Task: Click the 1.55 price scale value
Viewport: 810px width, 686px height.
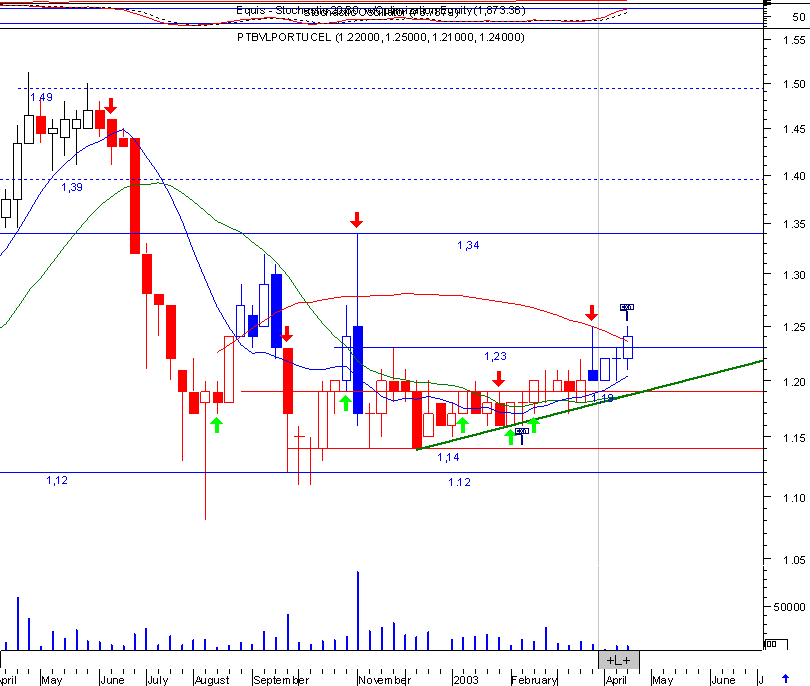Action: [x=794, y=40]
